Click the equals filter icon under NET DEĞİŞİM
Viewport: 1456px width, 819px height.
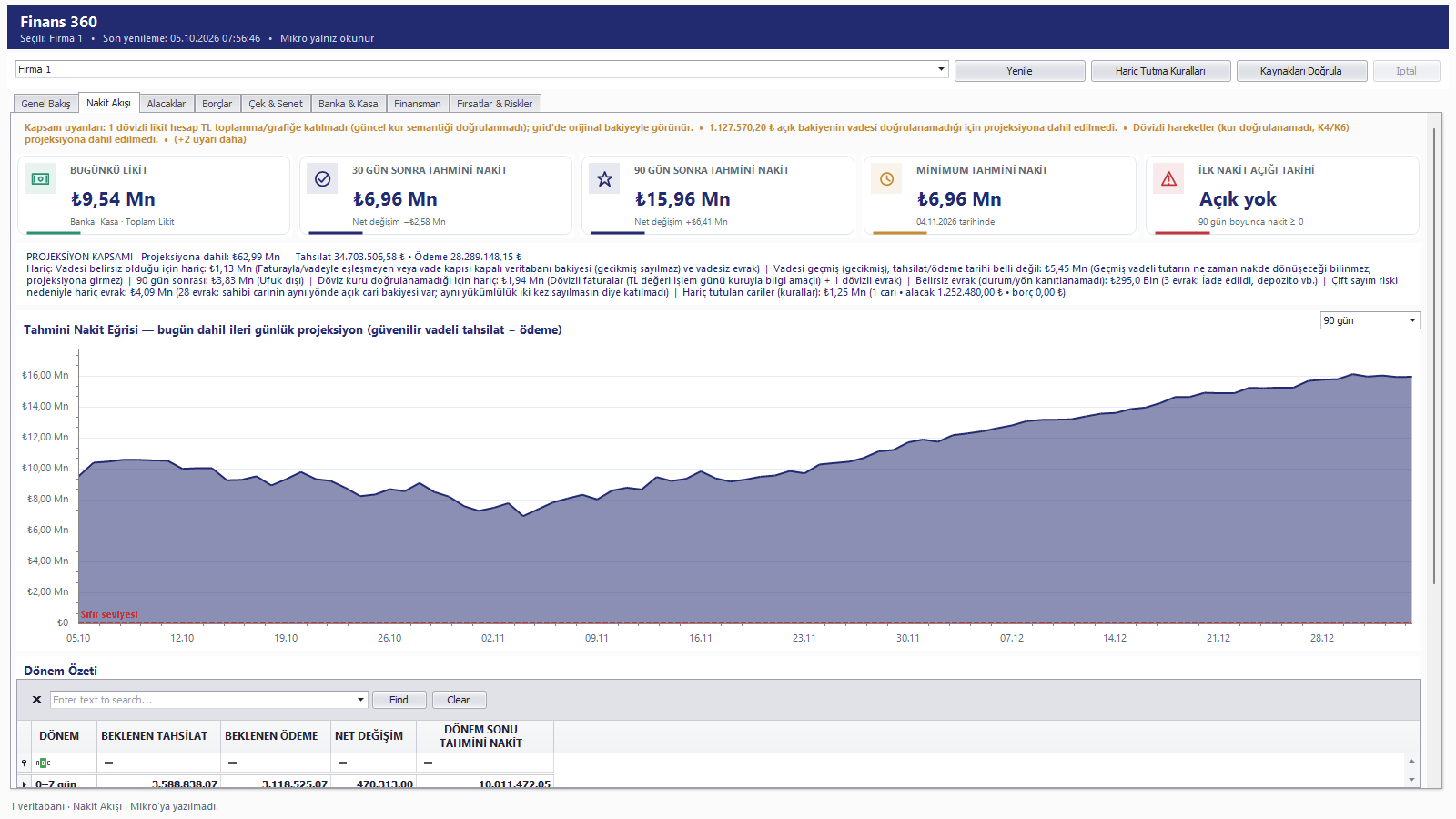point(342,763)
